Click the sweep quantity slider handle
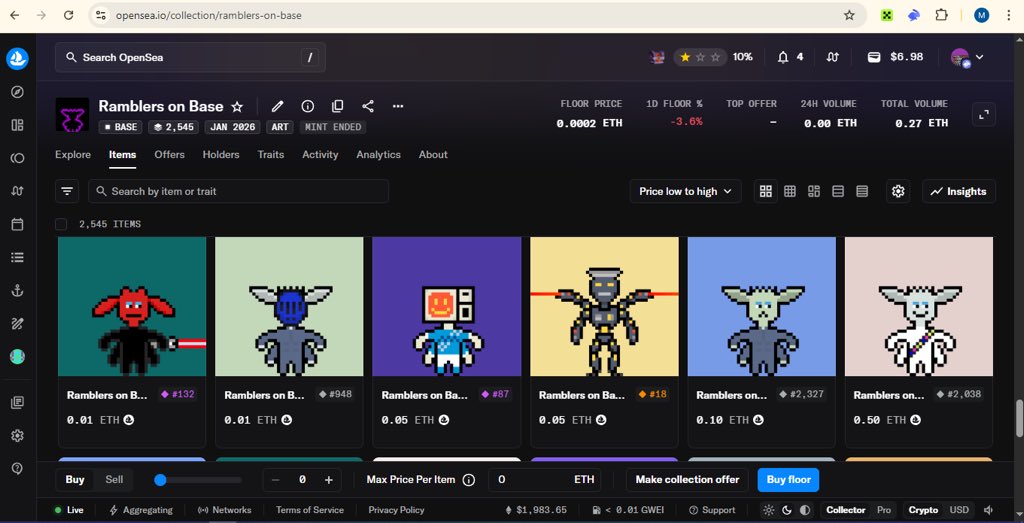1024x523 pixels. 160,480
